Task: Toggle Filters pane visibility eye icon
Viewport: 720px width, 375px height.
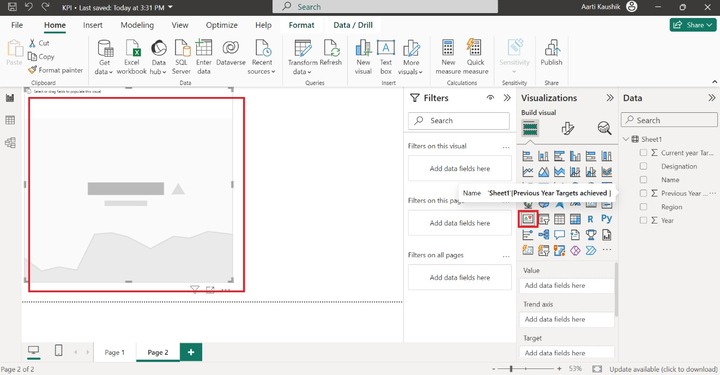Action: [490, 98]
